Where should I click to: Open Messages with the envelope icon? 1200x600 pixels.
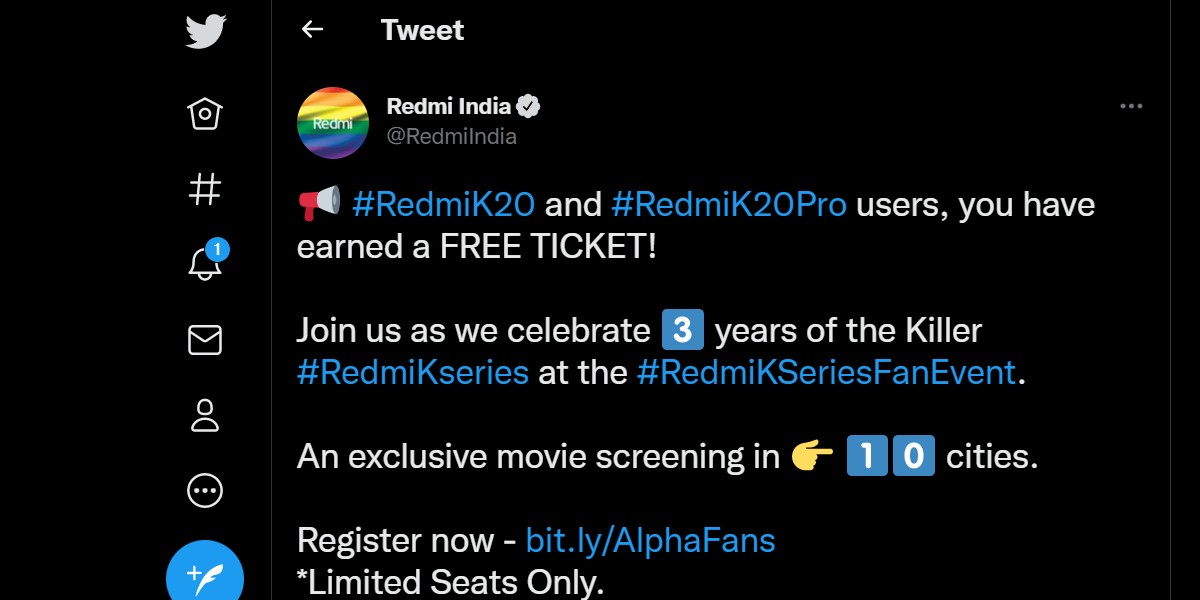click(204, 340)
